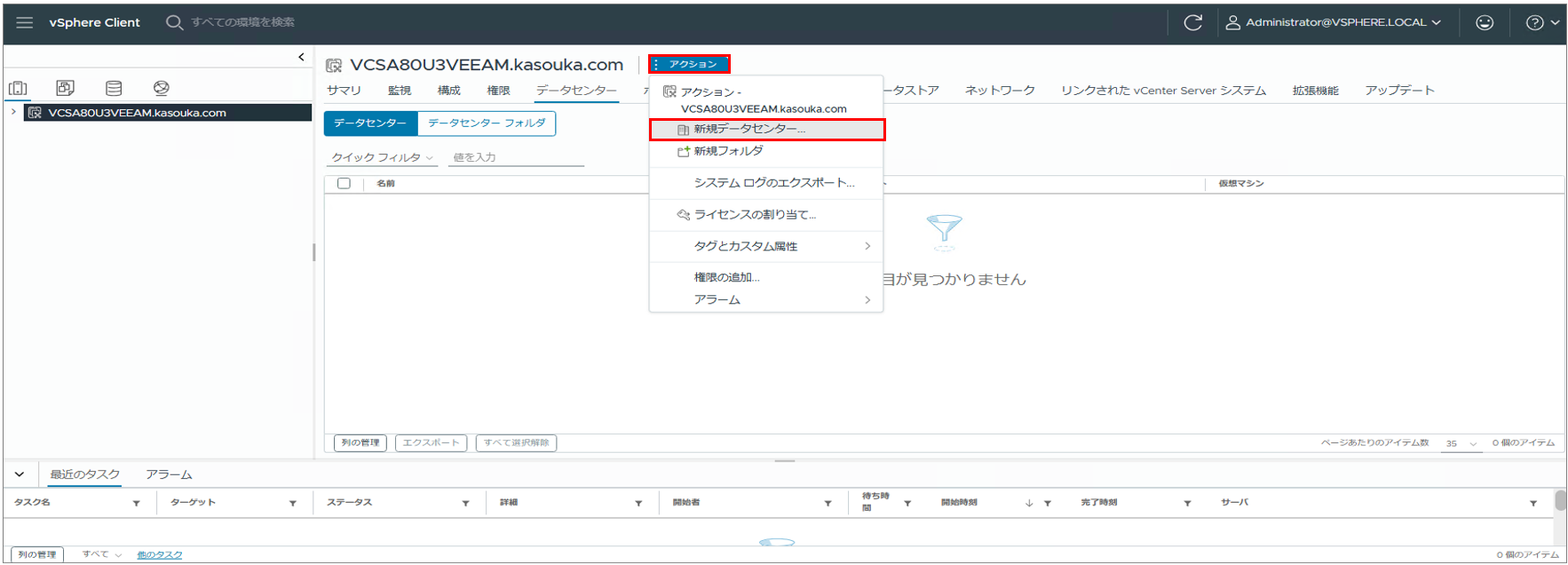The width and height of the screenshot is (1568, 565).
Task: Collapse the recent tasks panel
Action: click(x=20, y=474)
